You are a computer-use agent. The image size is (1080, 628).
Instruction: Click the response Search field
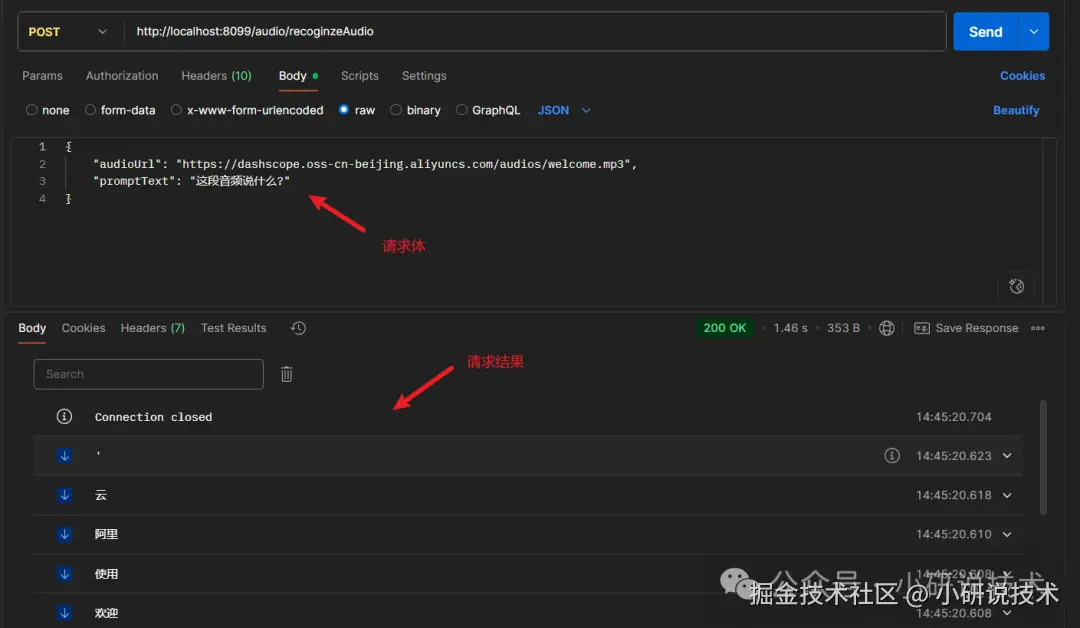(x=149, y=374)
